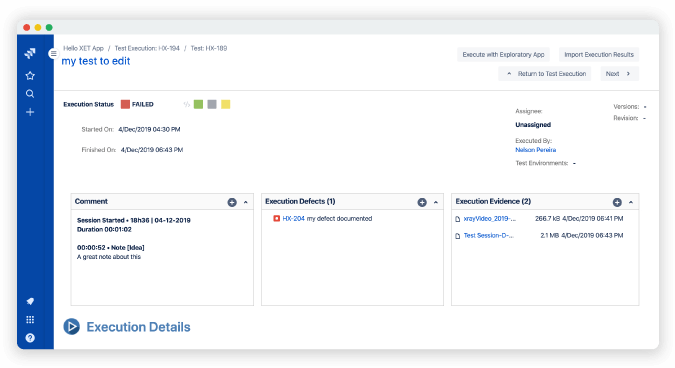Click file icon beside xrayVideo_2019 attachment

click(458, 219)
